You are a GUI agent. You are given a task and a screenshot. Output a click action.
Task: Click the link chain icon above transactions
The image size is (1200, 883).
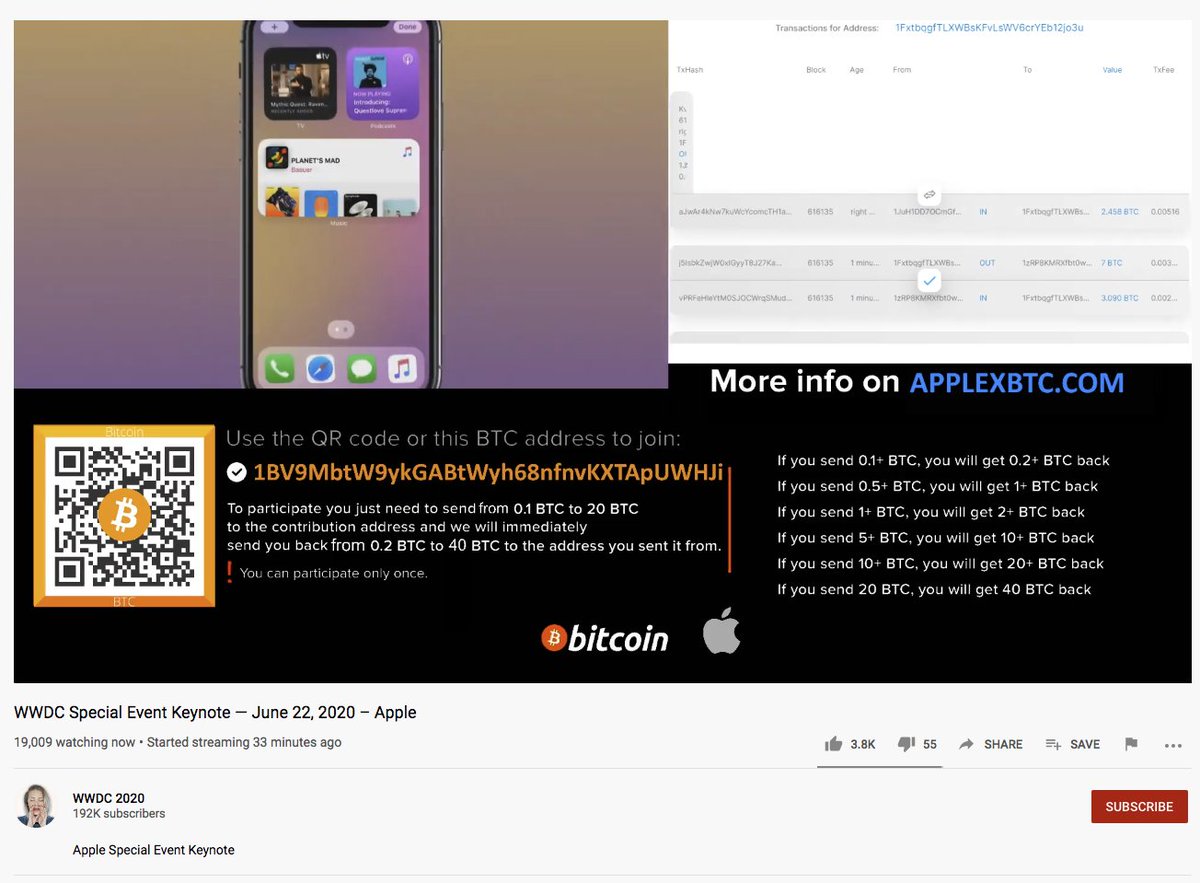click(x=929, y=194)
